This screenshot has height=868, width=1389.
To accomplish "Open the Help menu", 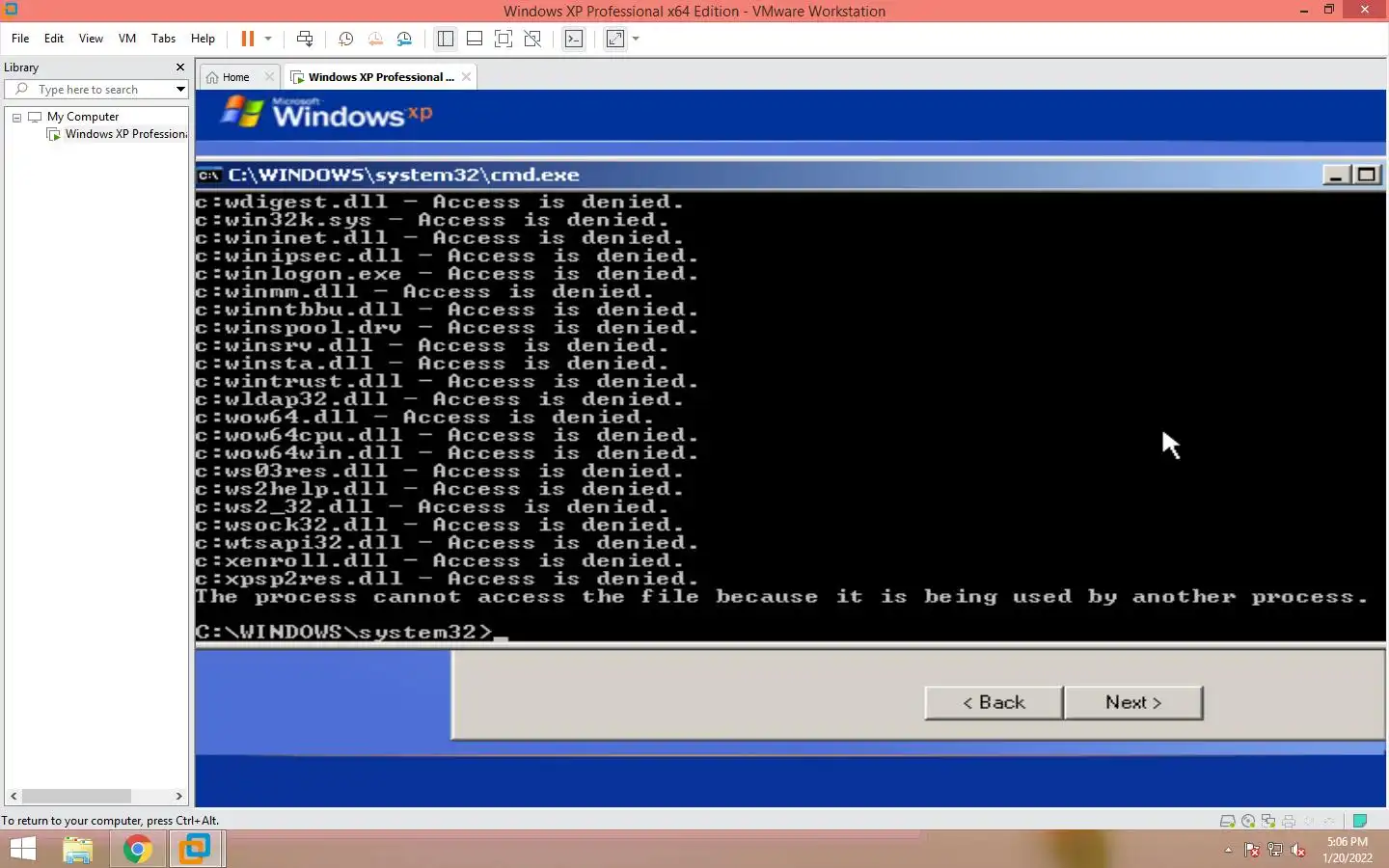I will click(203, 39).
